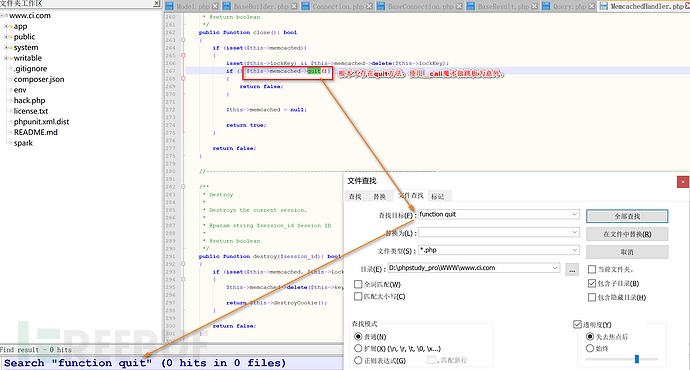Close the Model.php tab via its X icon
690x370 pixels.
coord(215,6)
